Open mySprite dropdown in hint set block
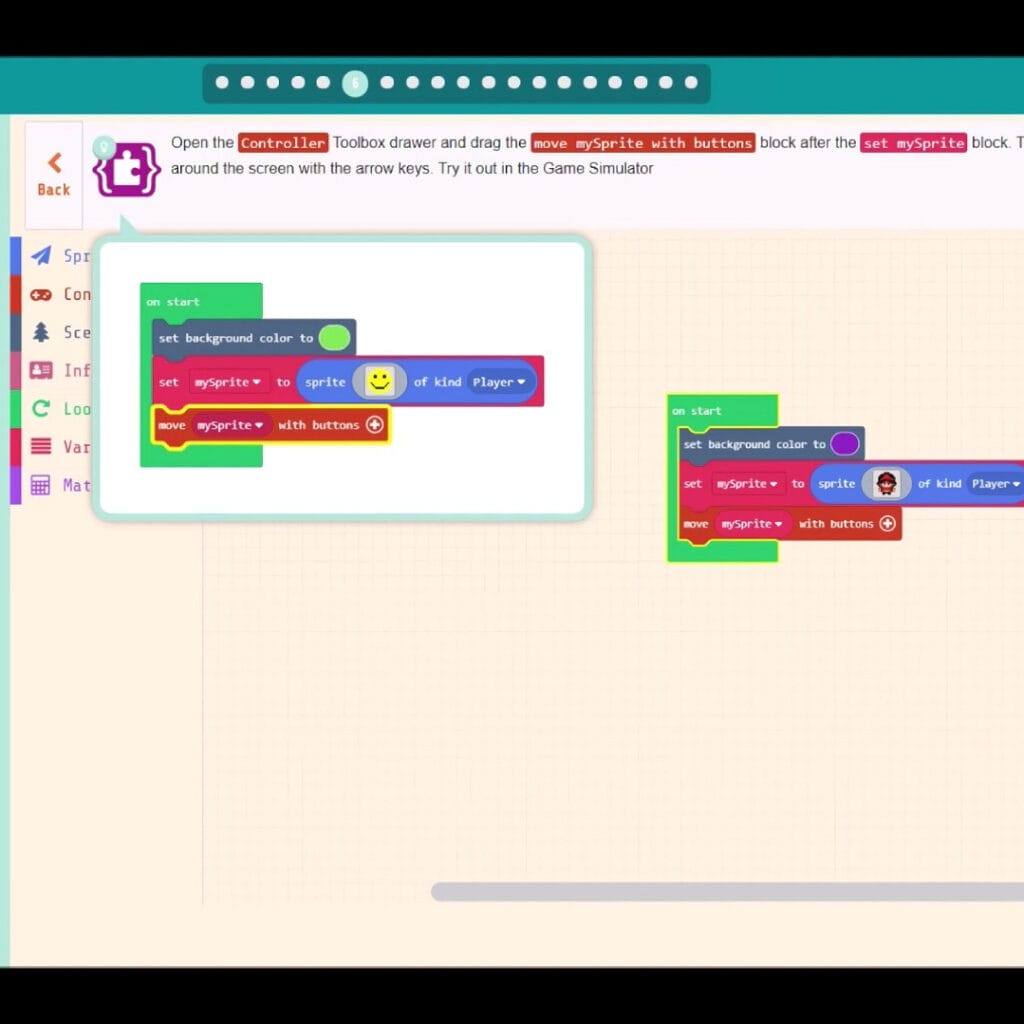 tap(228, 382)
